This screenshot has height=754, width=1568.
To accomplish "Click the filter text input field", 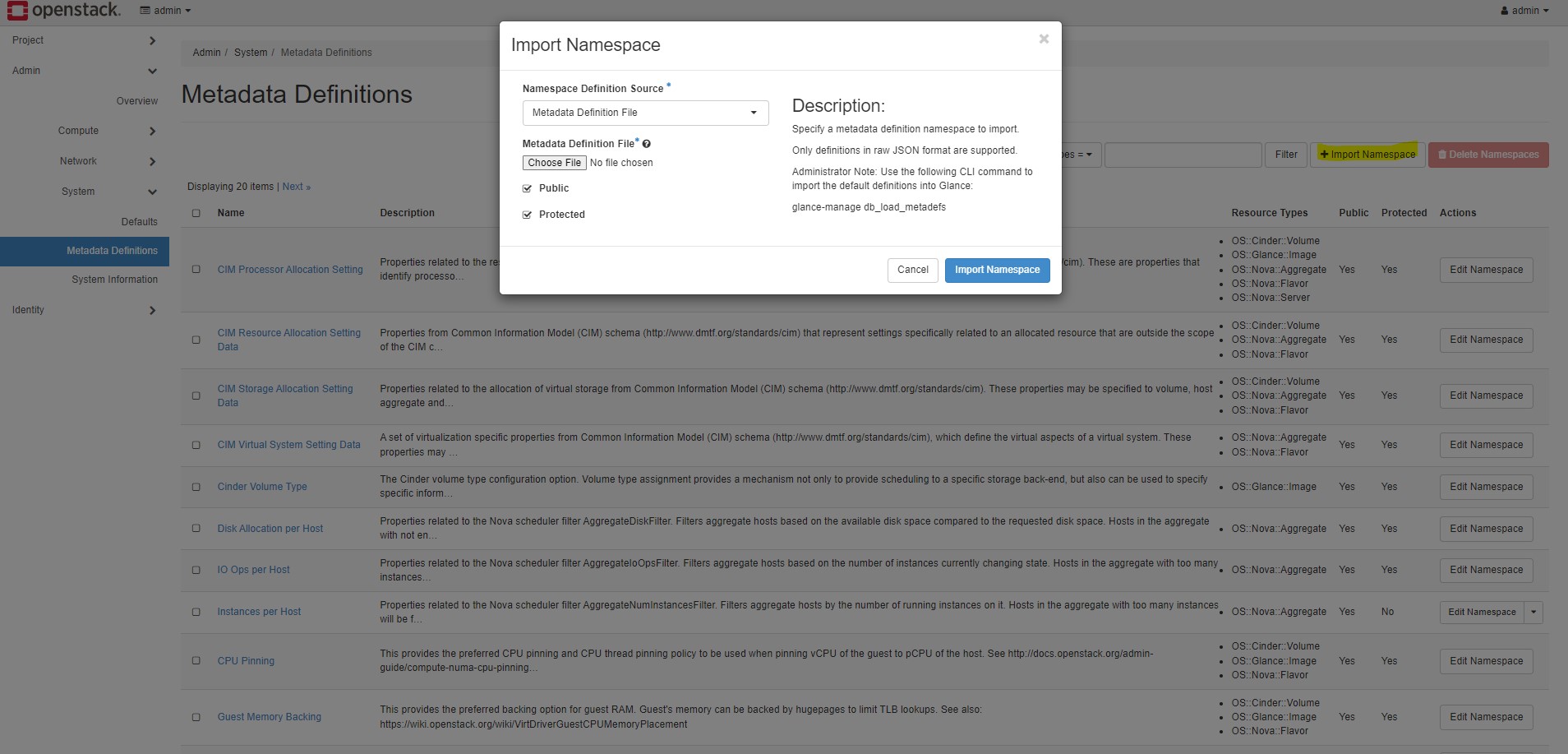I will [1183, 155].
